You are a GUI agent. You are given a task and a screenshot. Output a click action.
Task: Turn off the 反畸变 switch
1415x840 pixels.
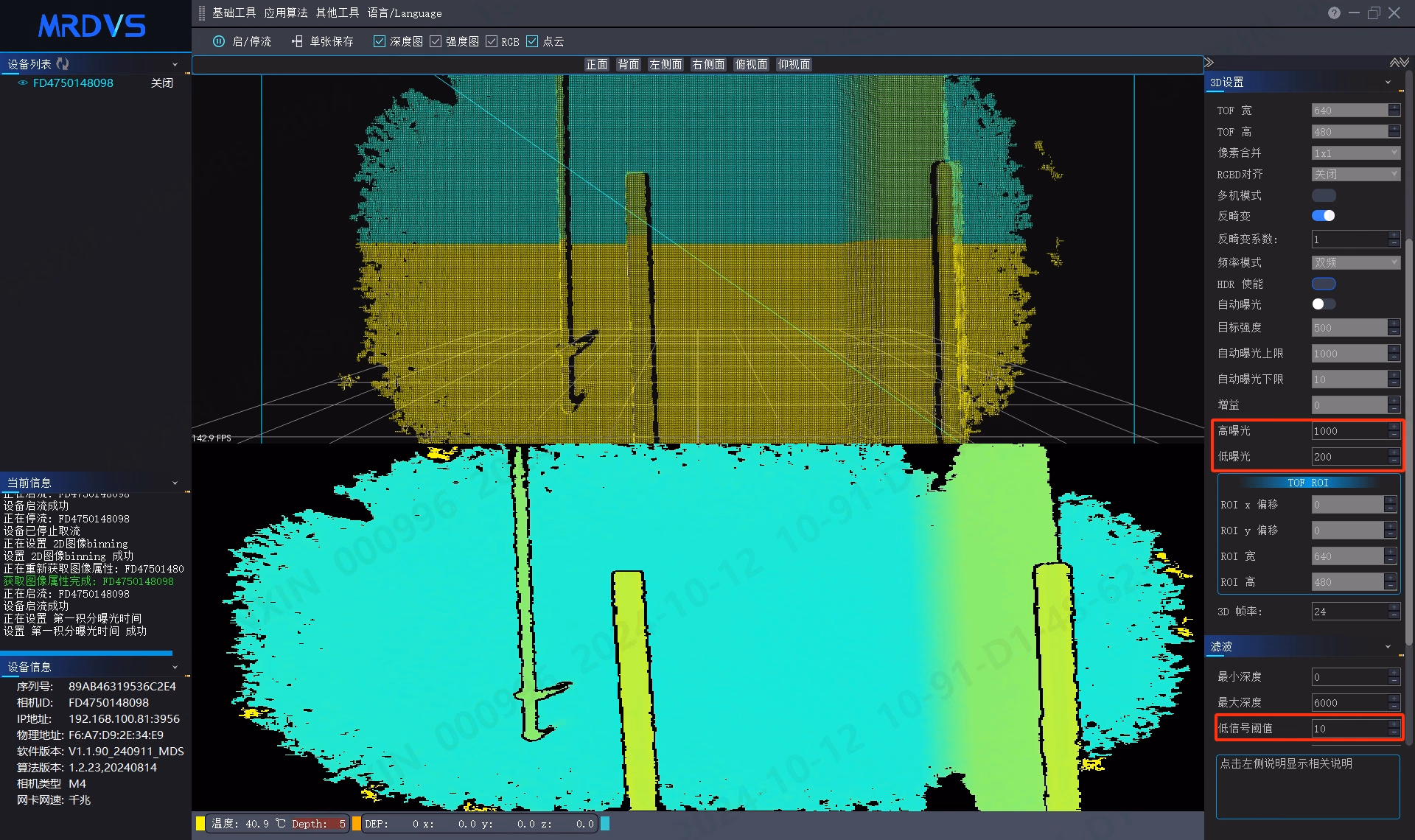click(x=1324, y=216)
